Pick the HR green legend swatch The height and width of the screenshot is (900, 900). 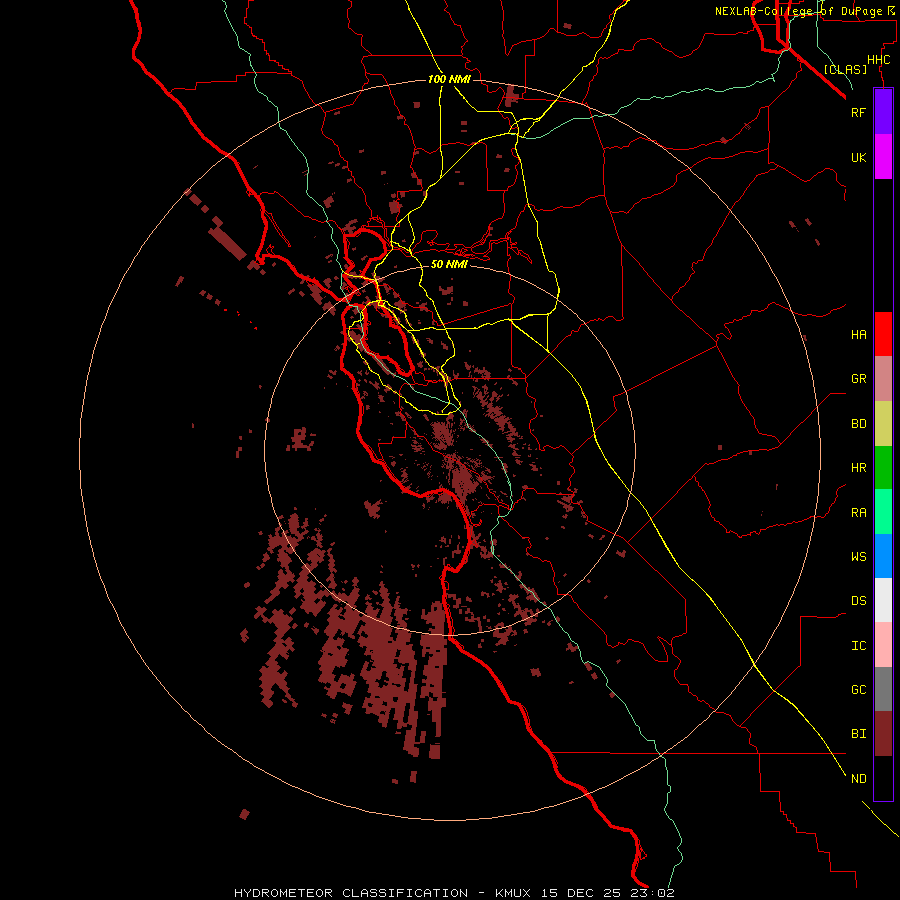883,468
